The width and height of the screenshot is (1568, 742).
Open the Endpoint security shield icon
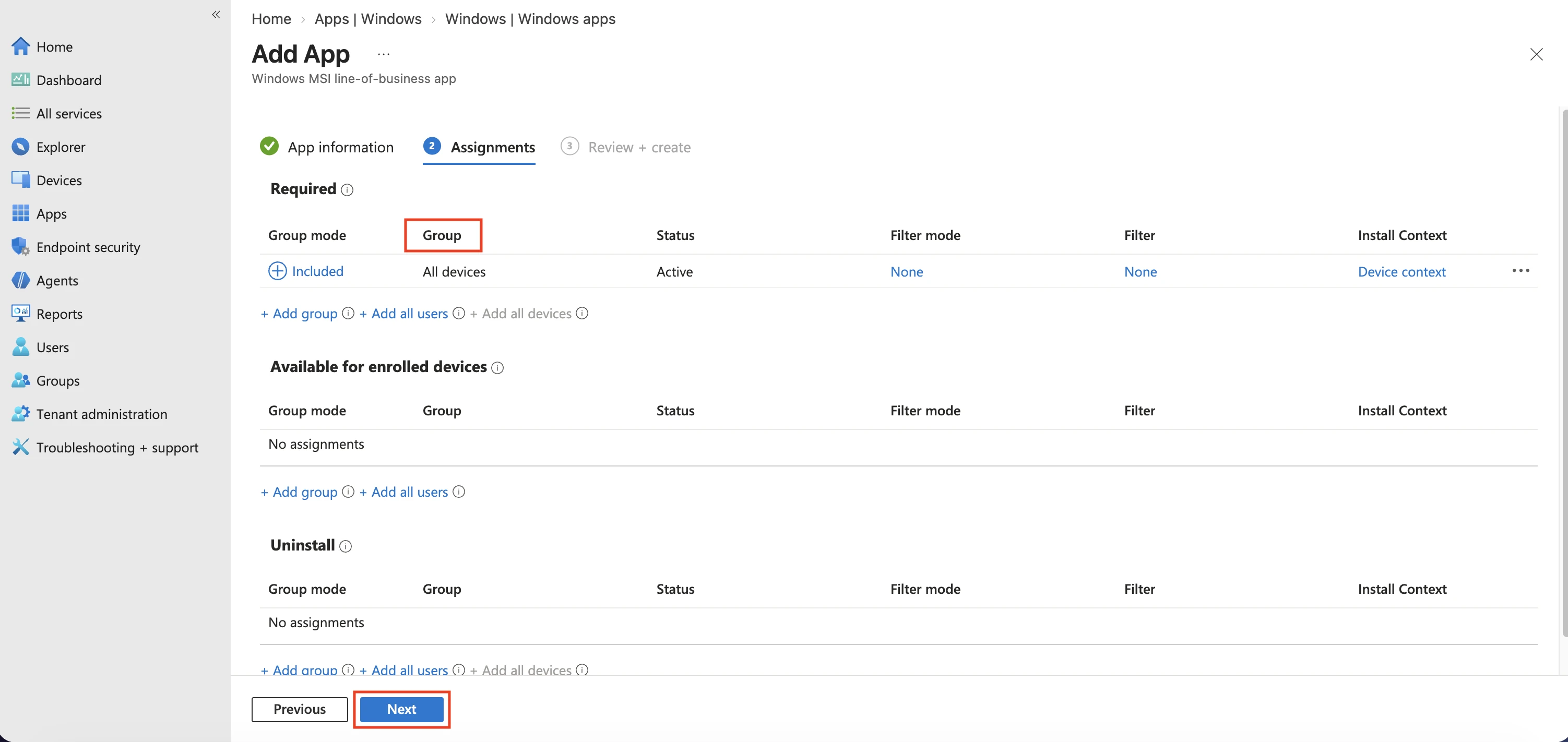point(21,246)
